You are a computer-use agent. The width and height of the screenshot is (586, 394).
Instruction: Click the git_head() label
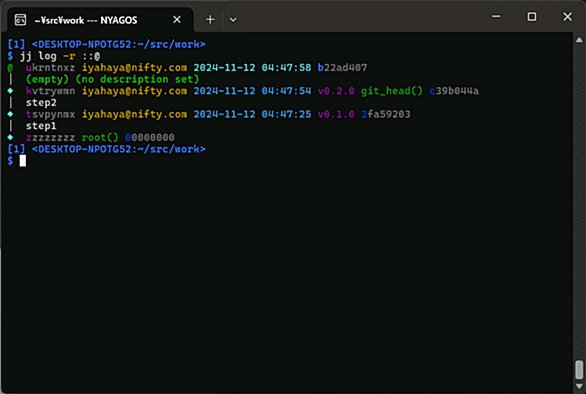[x=392, y=91]
